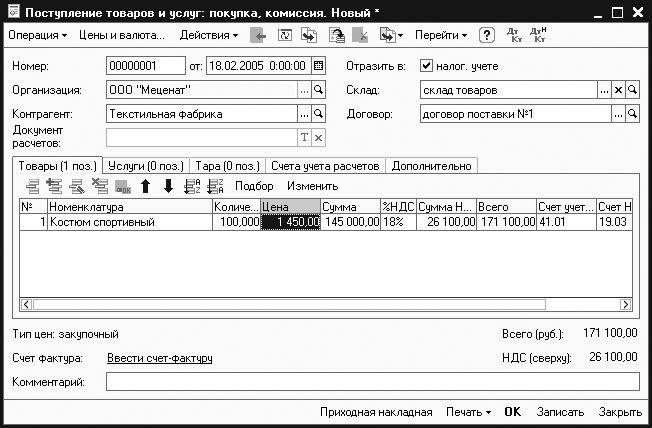The height and width of the screenshot is (428, 652).
Task: Click the delete row icon in table toolbar
Action: (x=100, y=186)
